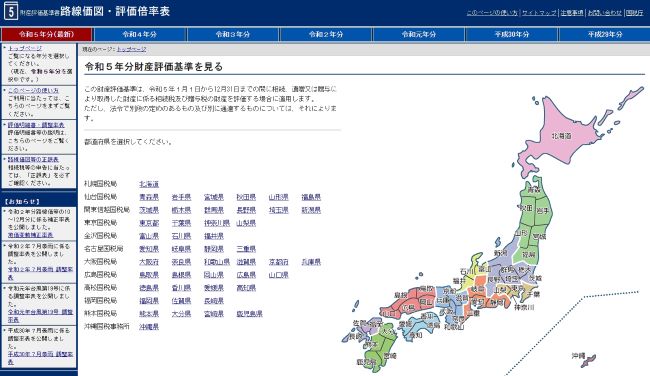Viewport: 650px width, 376px height.
Task: Select 神奈川県 in the prefecture list
Action: [217, 223]
